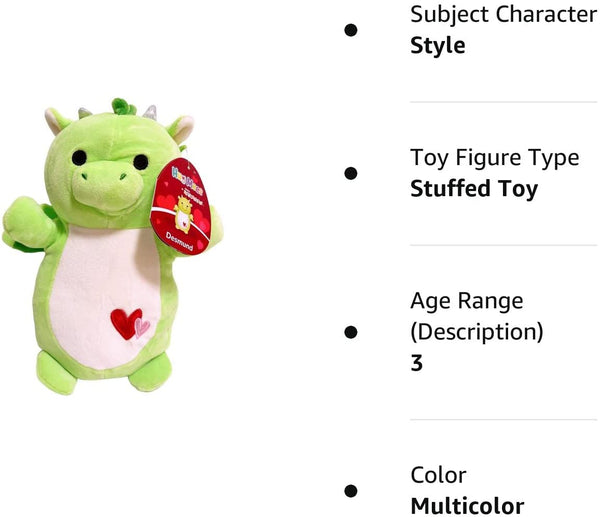Click the Desmund name on tag

tap(179, 241)
